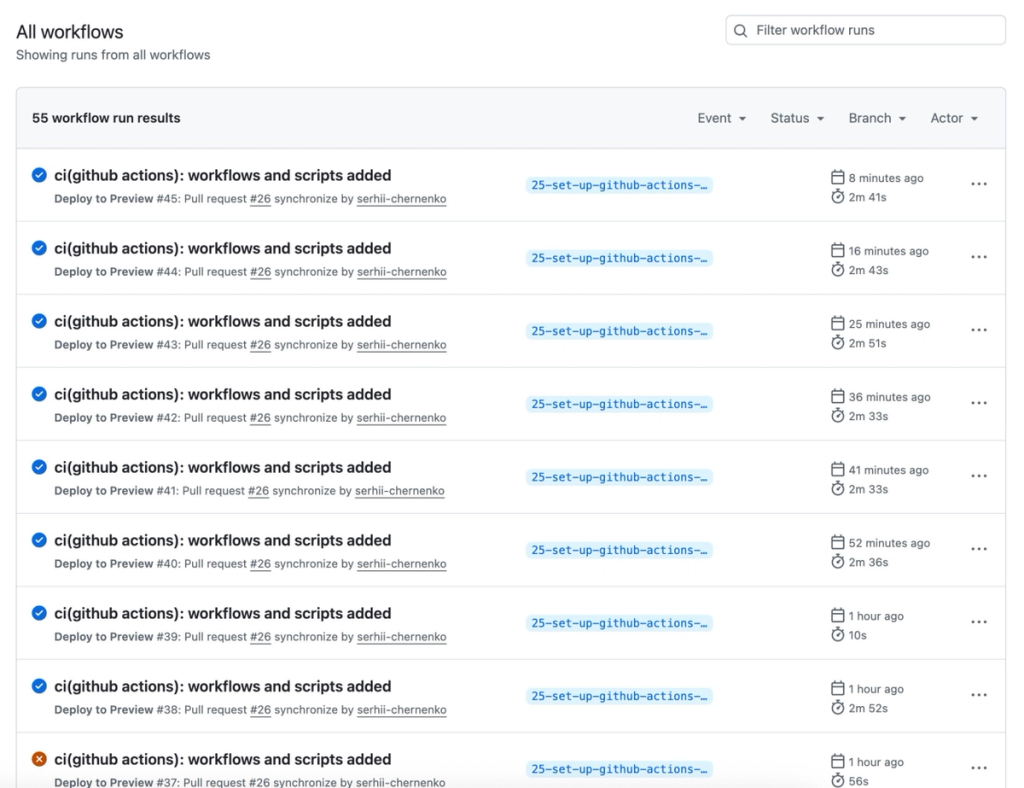Open run #41 workflows and scripts added title
The height and width of the screenshot is (788, 1024).
(x=223, y=468)
